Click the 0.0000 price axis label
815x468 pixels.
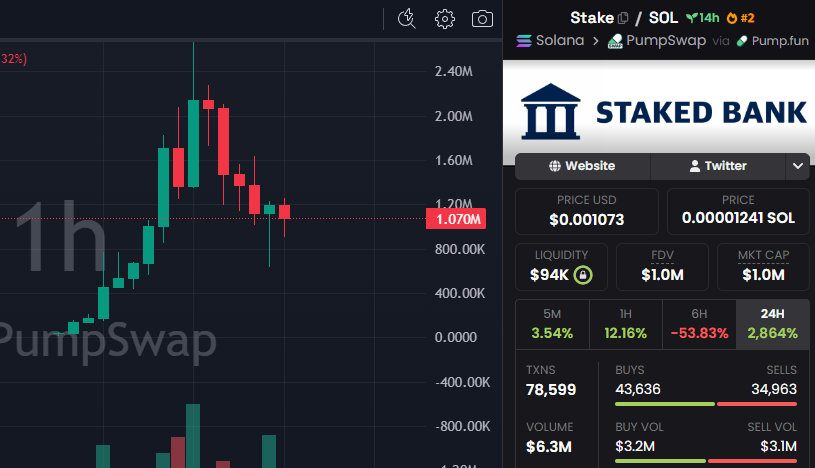[456, 337]
